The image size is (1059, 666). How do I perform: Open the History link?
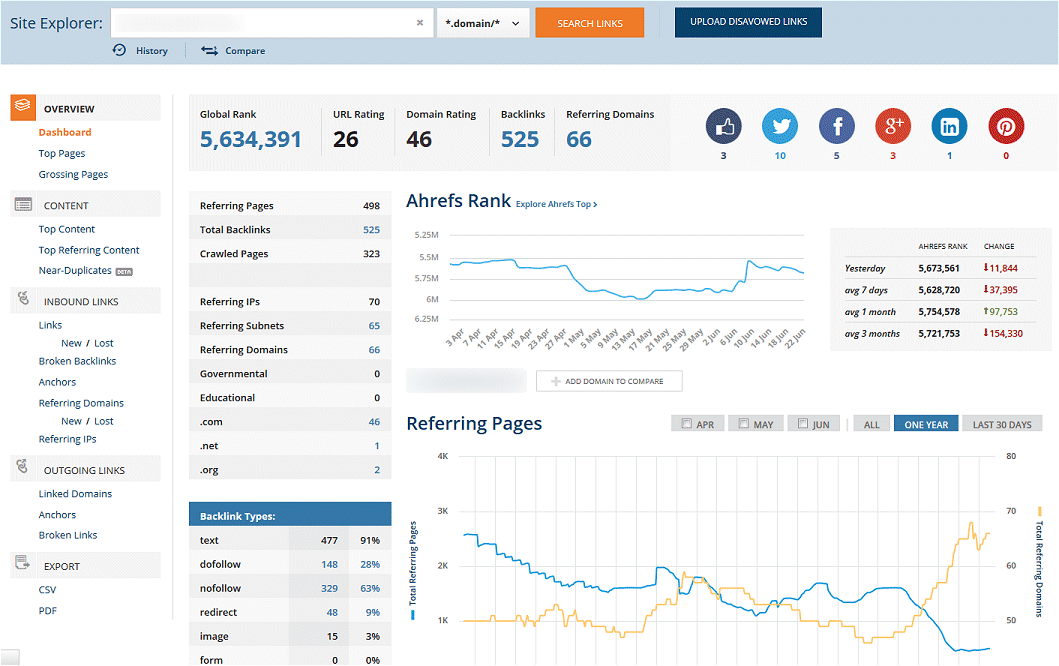(152, 51)
